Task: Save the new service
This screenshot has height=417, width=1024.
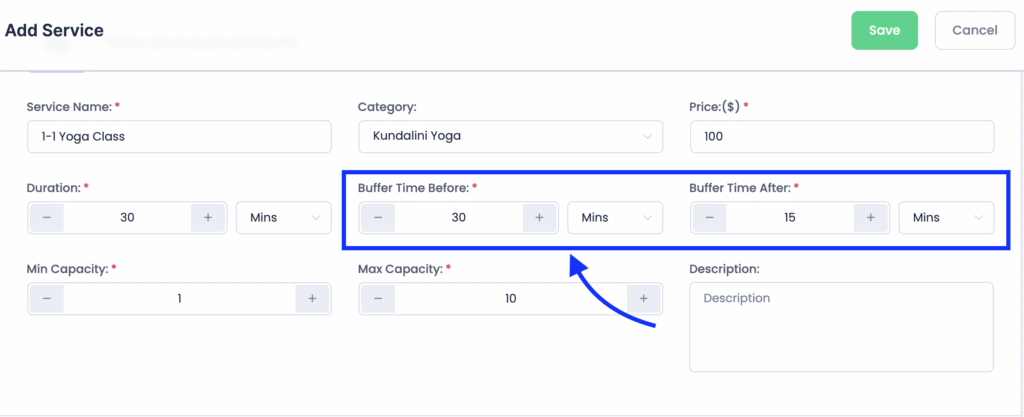Action: (884, 30)
